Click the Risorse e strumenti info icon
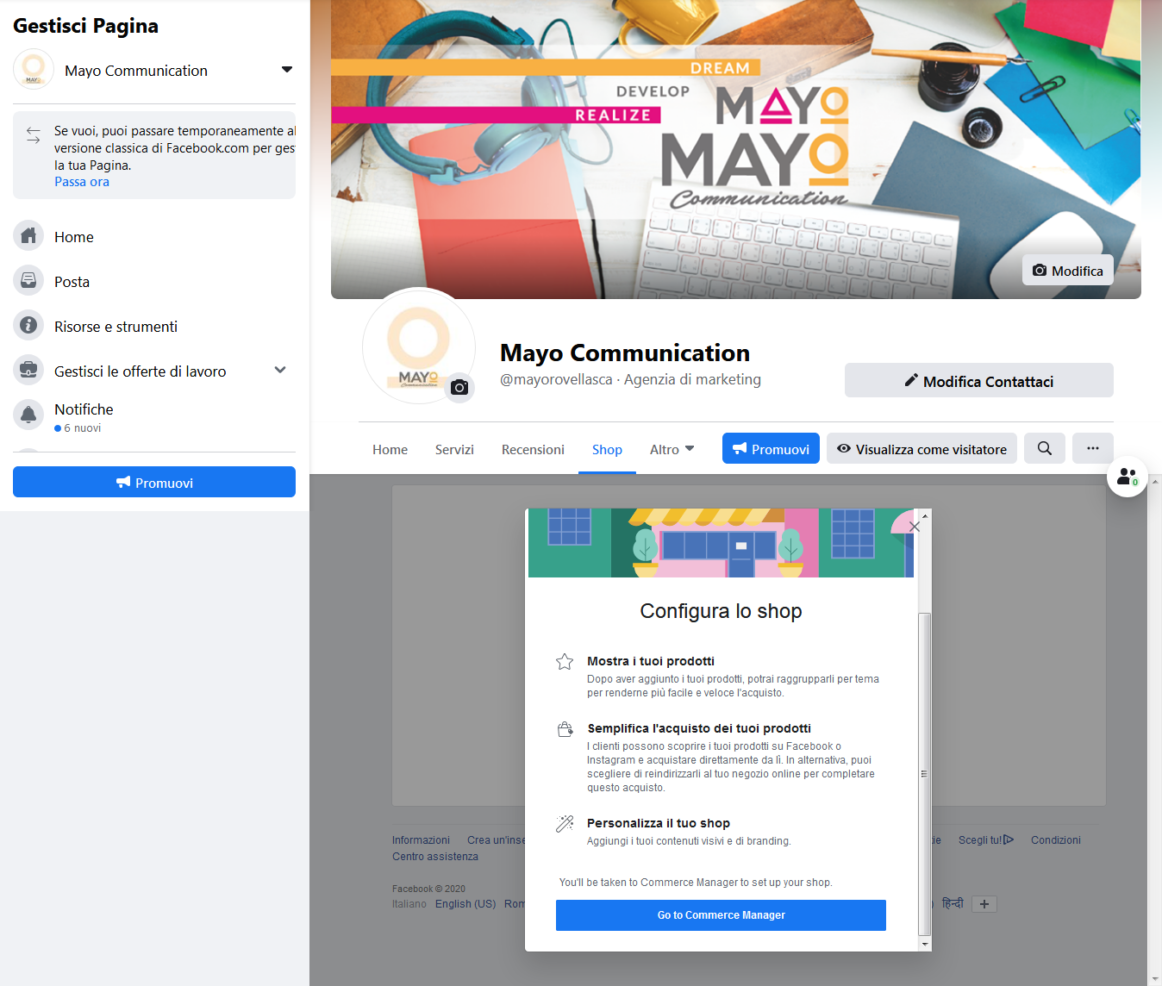 point(28,326)
